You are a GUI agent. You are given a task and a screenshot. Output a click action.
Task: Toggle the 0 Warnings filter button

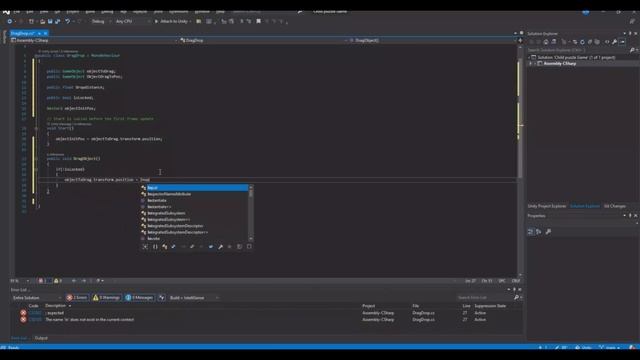click(x=106, y=298)
